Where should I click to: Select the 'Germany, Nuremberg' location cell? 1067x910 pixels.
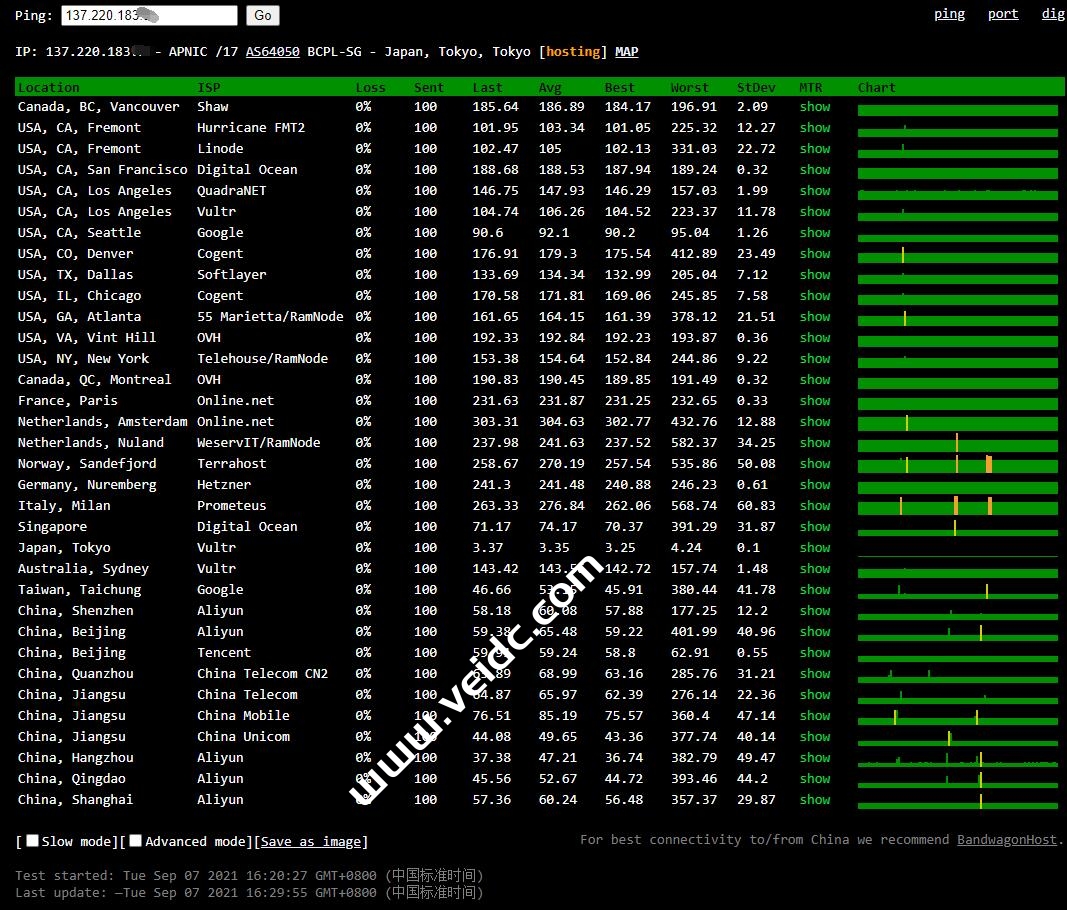pos(87,485)
